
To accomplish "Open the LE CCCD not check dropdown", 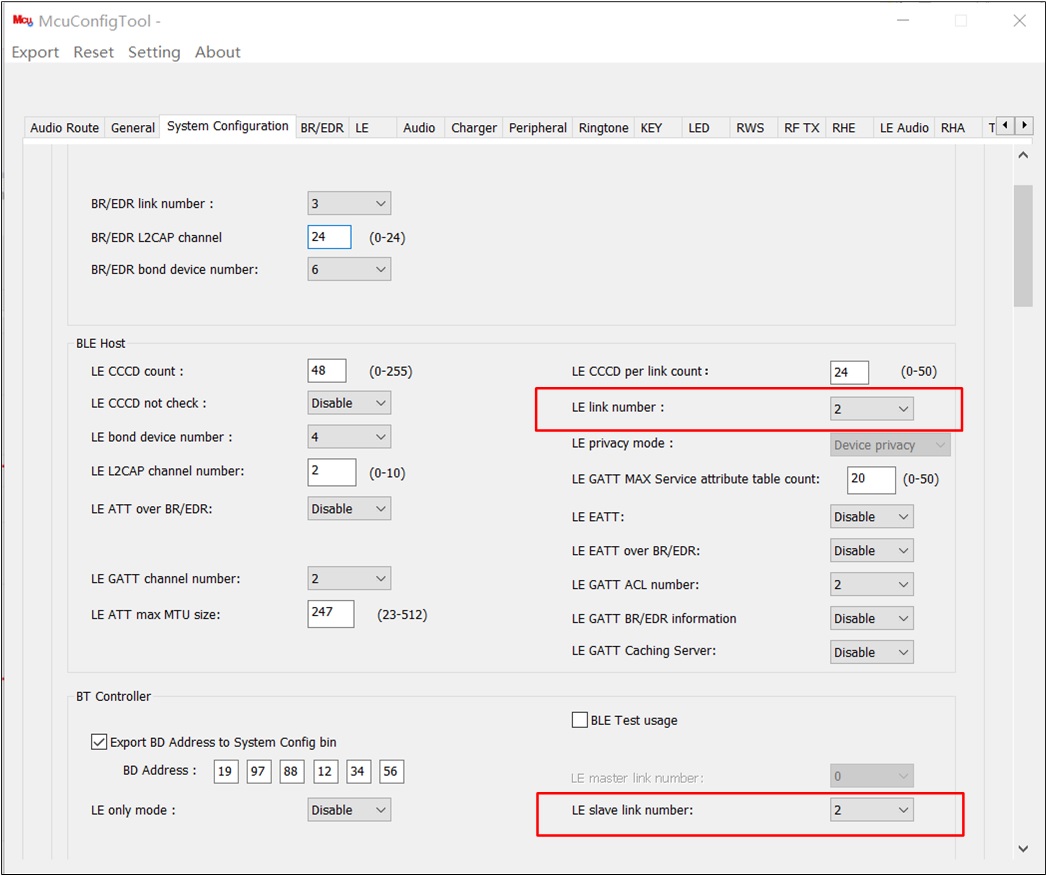I will tap(349, 403).
